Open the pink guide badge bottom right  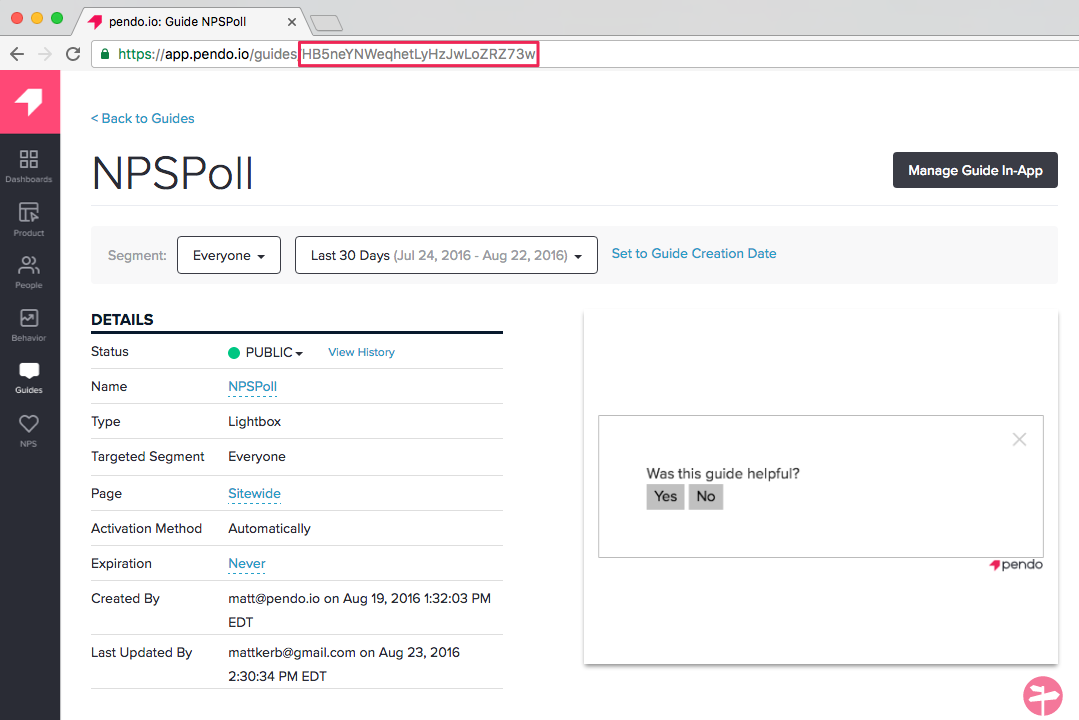[x=1043, y=695]
